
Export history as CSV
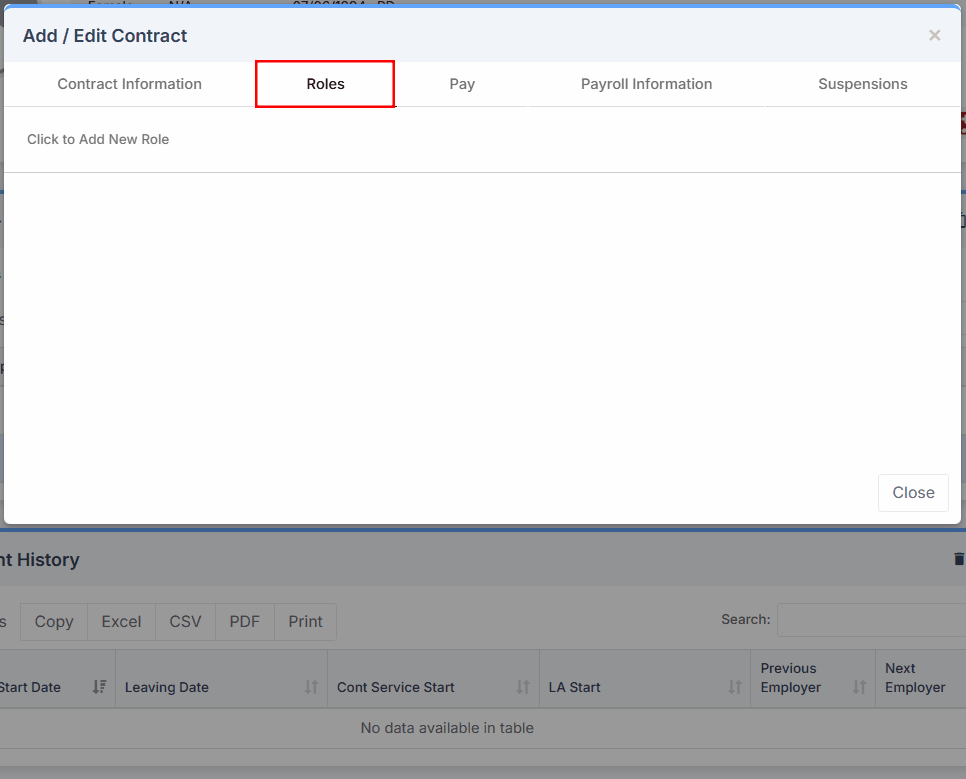[x=184, y=621]
